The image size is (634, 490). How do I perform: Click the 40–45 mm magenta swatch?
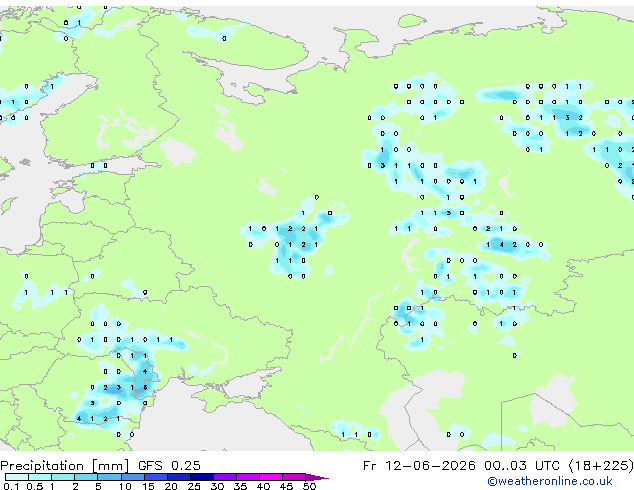(271, 477)
